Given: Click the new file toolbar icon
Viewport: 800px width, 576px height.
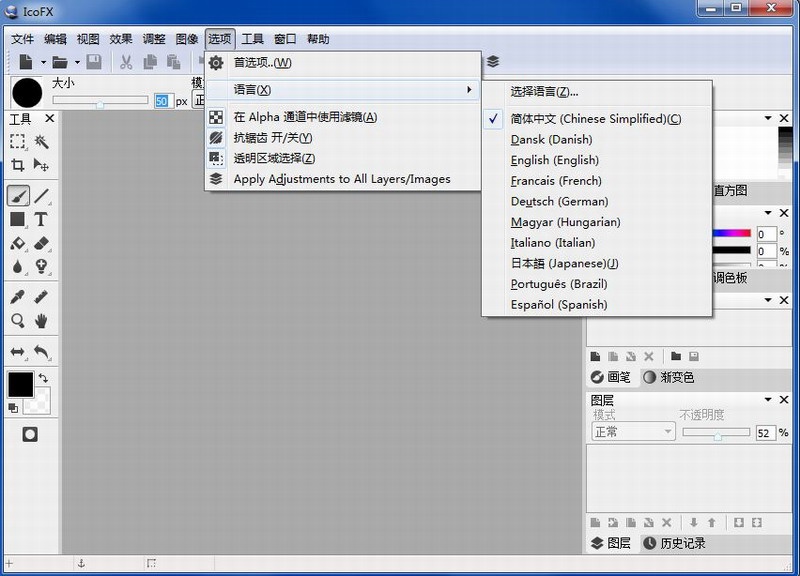Looking at the screenshot, I should 26,62.
